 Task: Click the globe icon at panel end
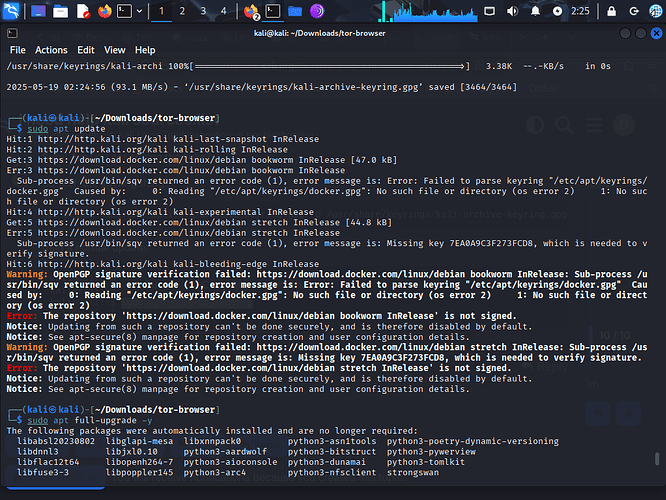click(655, 11)
